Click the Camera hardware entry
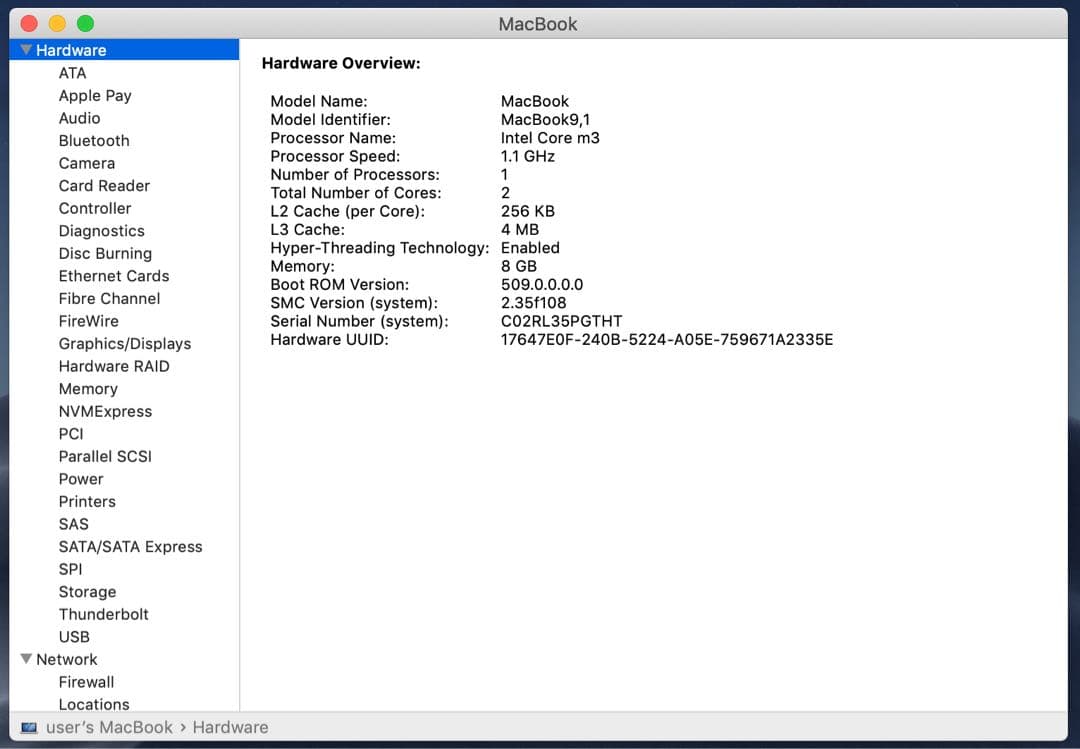This screenshot has width=1080, height=749. (86, 164)
